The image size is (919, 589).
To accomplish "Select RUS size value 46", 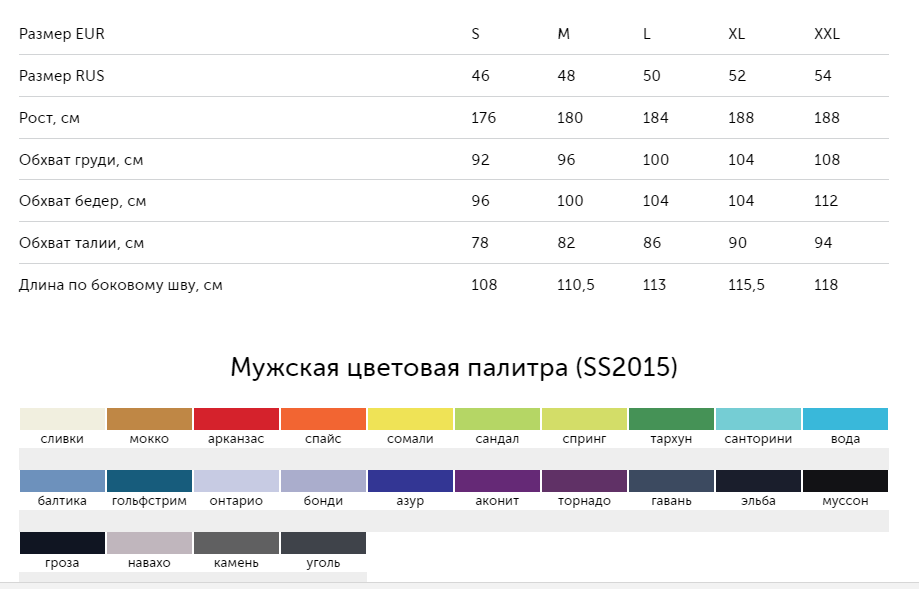I will pyautogui.click(x=480, y=76).
